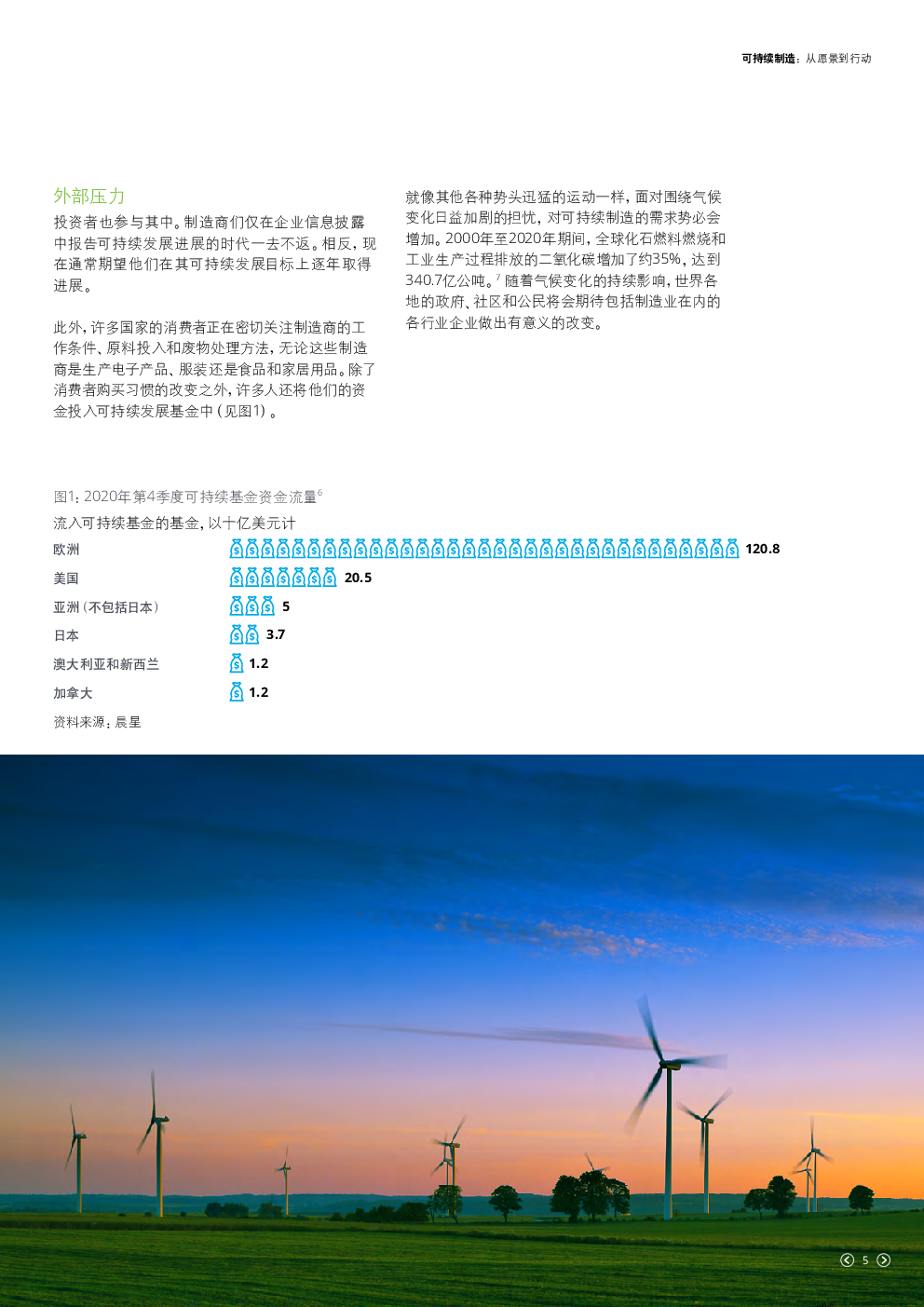Click money bag icon in 澳大利亚和新西兰 row
This screenshot has height=1307, width=924.
(237, 663)
